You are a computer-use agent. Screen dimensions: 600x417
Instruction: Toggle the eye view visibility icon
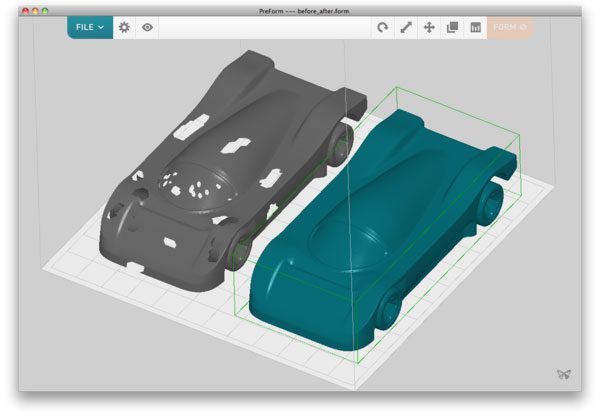(x=147, y=27)
